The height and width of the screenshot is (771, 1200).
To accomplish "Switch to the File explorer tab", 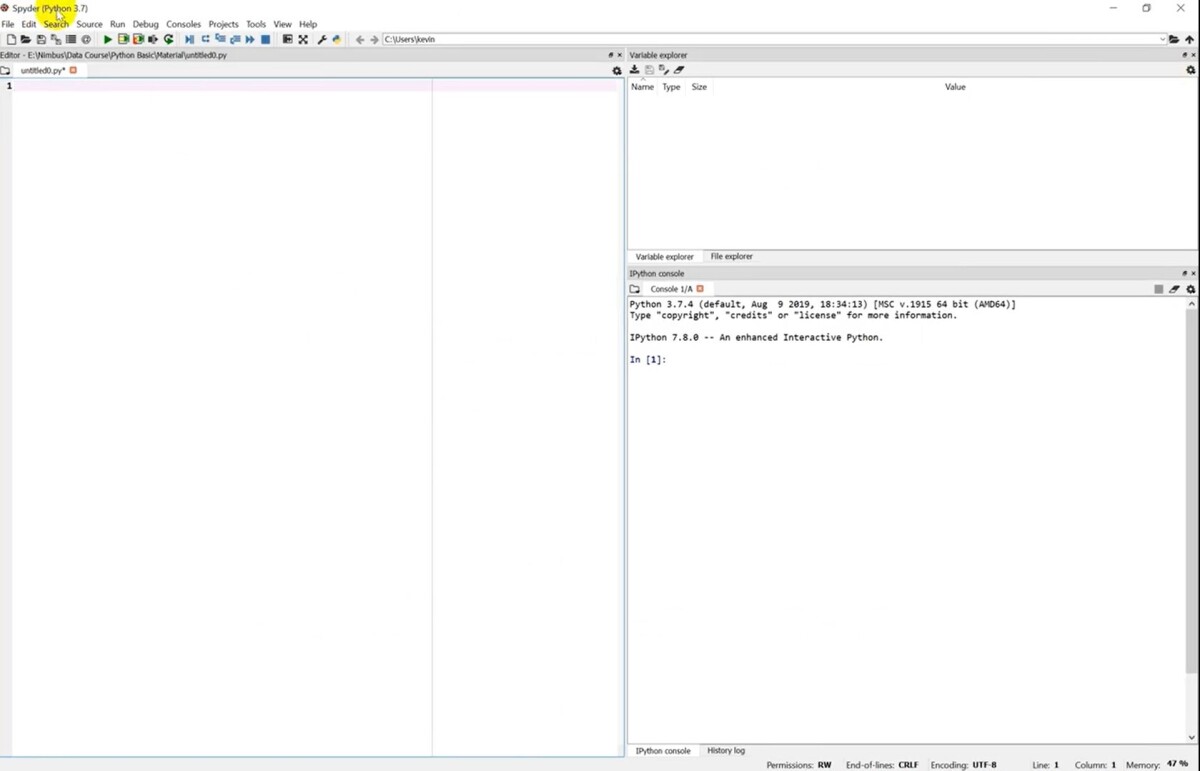I will (731, 257).
